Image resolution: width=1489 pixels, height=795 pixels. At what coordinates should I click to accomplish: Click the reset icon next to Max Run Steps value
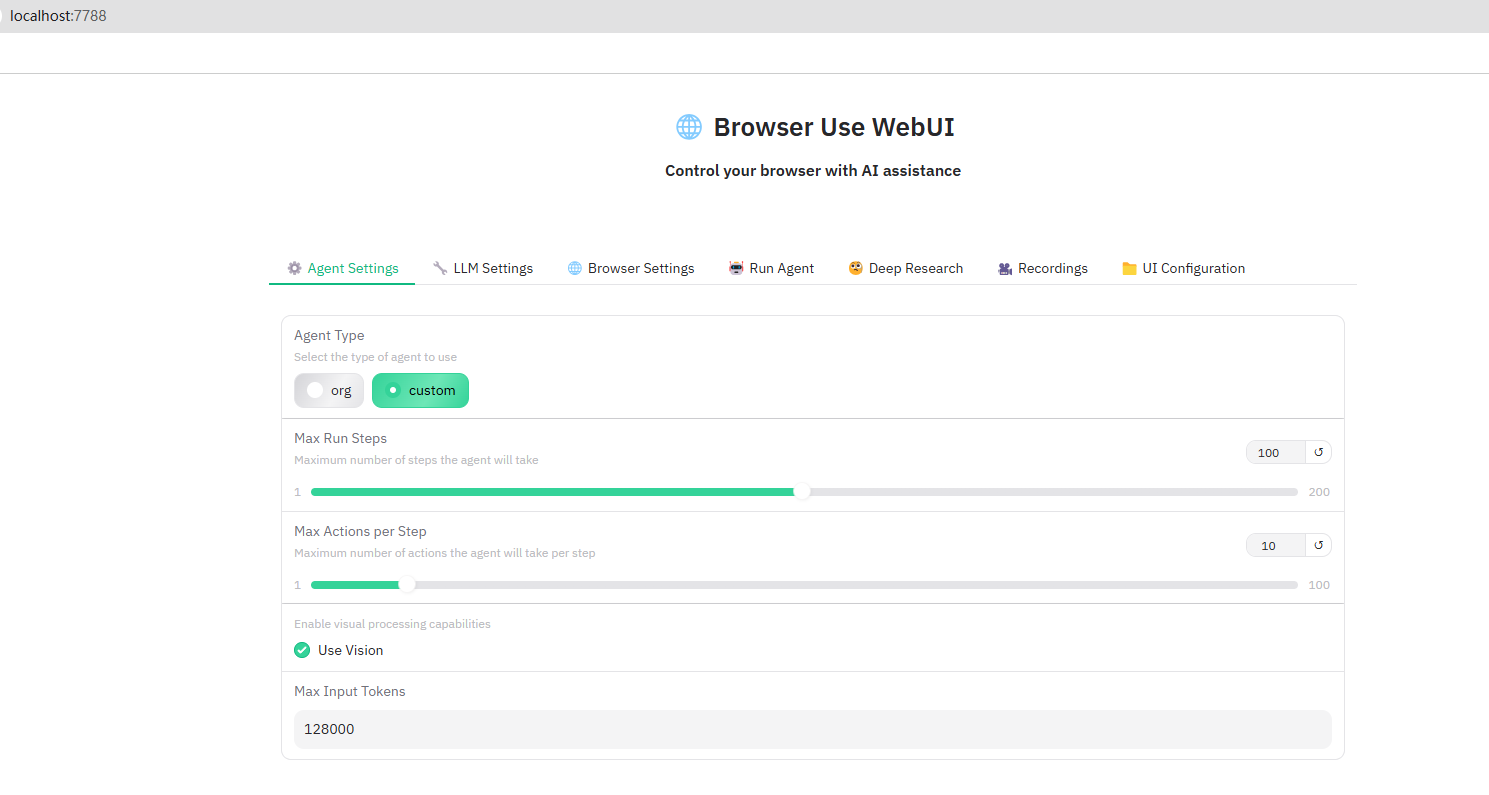(1318, 452)
